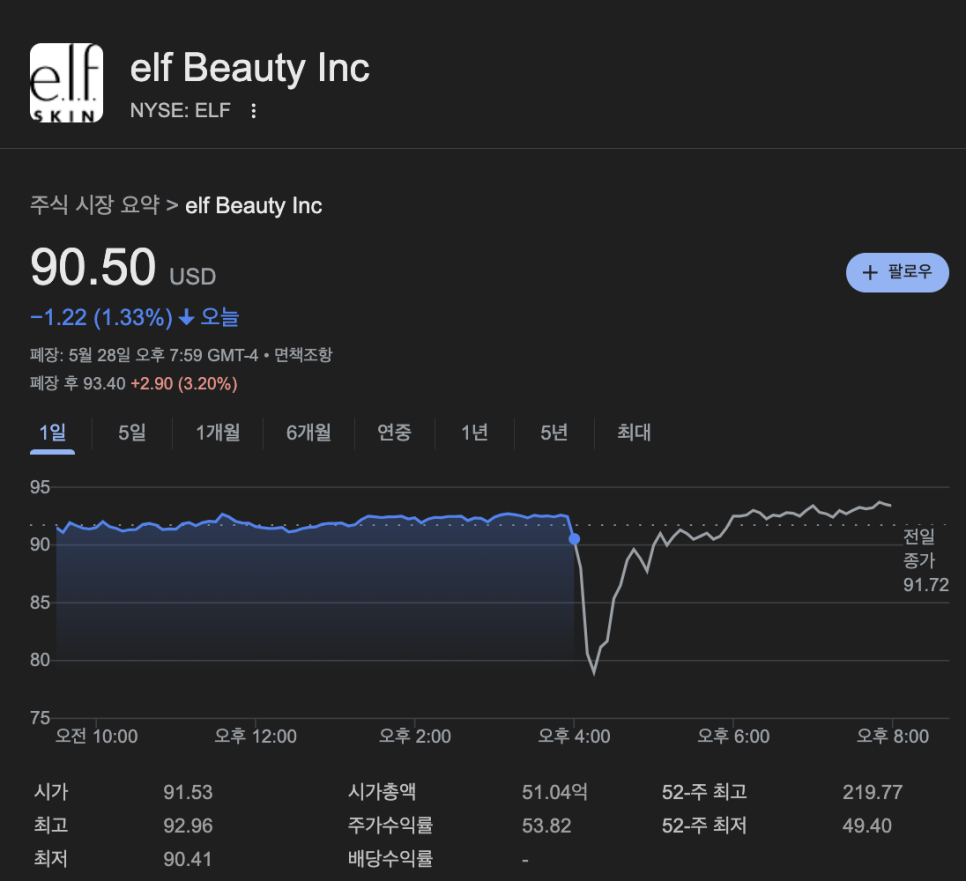Select the 1일 chart tab

(52, 432)
